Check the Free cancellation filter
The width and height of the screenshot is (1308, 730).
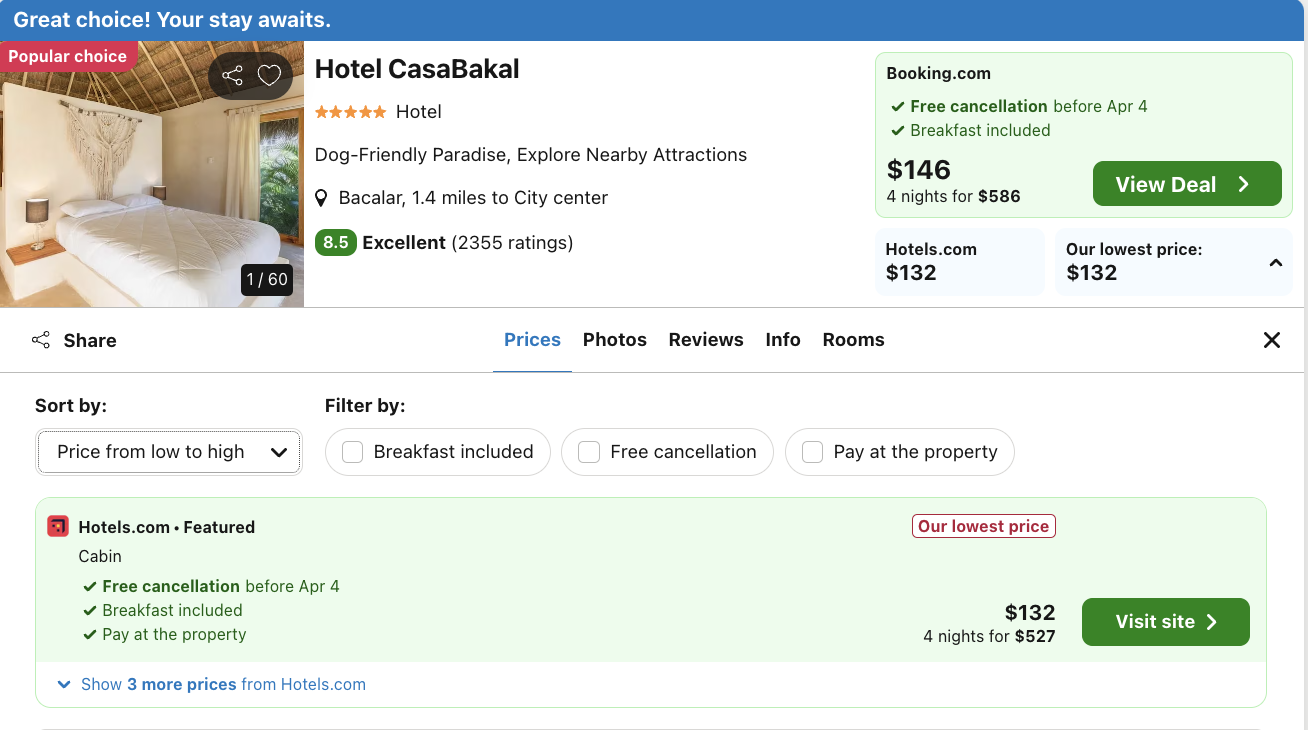[x=589, y=452]
